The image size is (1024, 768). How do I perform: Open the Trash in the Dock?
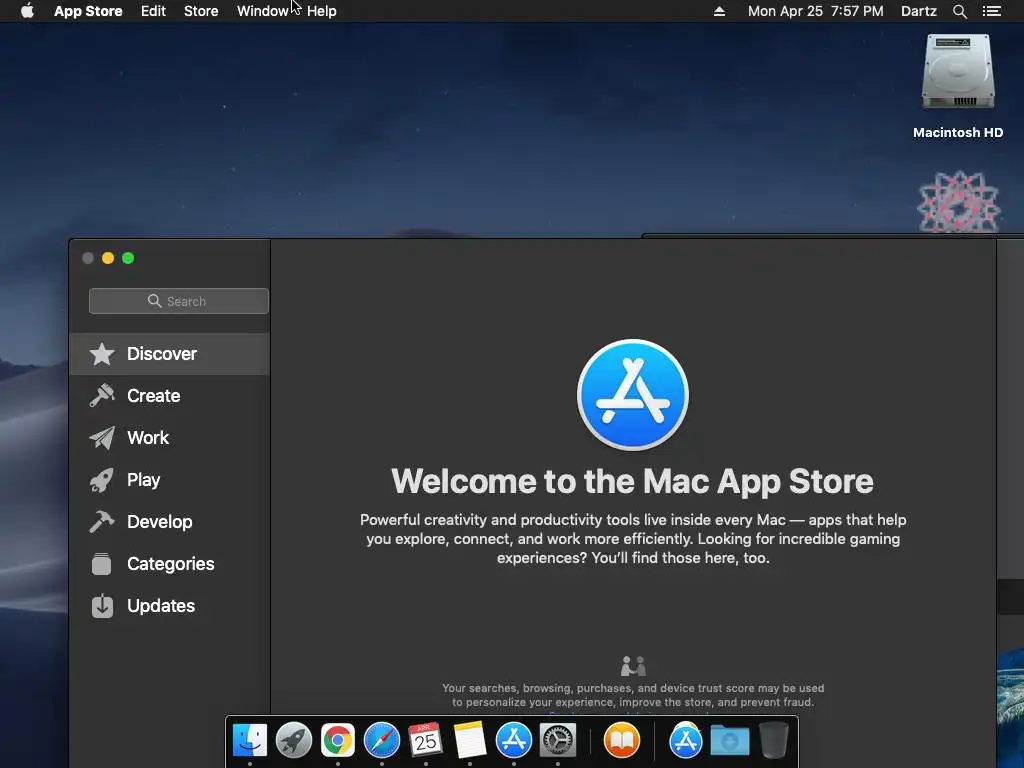(x=774, y=741)
